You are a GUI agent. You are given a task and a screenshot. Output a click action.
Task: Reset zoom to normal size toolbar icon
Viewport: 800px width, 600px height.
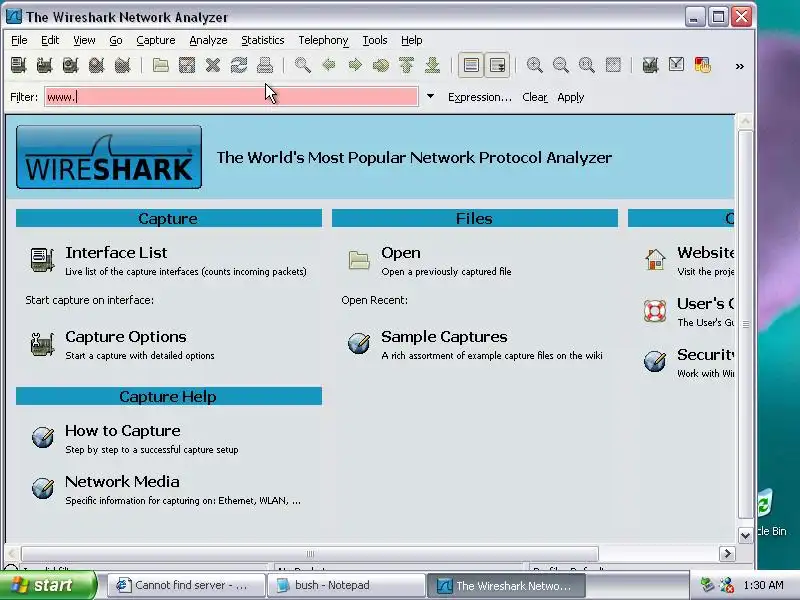(x=586, y=65)
